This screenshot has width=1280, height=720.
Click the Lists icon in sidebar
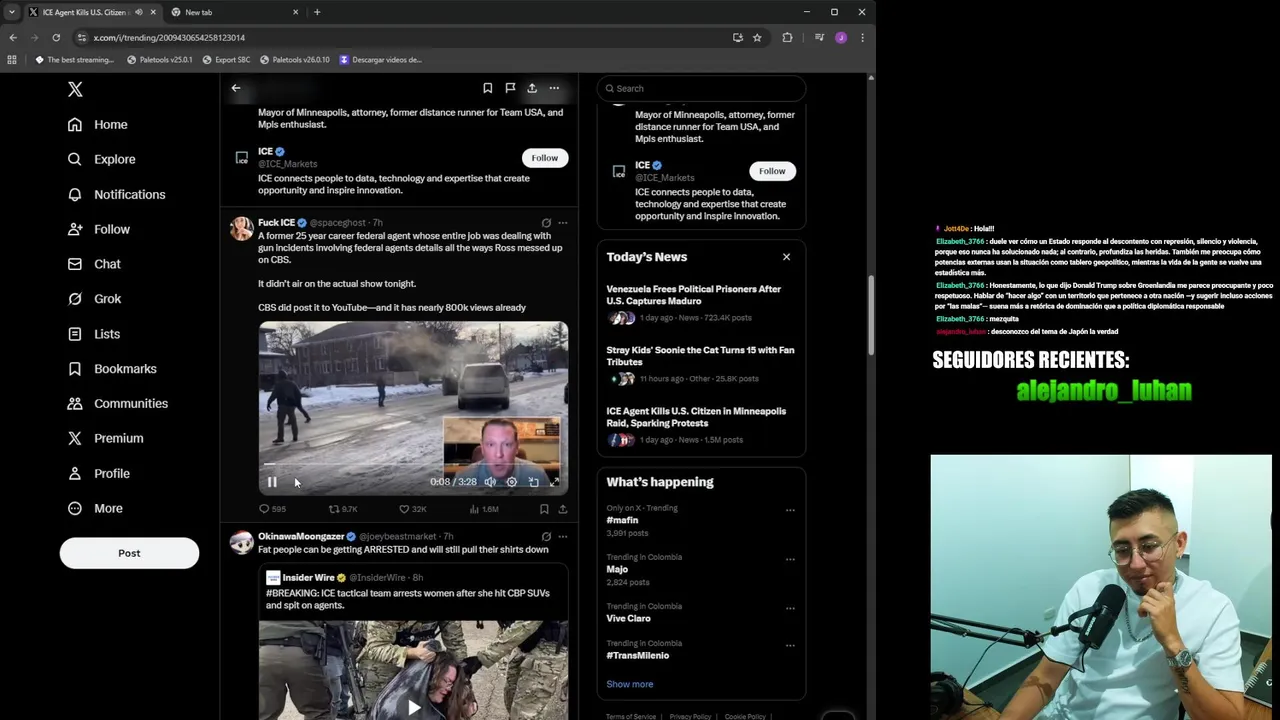[75, 334]
